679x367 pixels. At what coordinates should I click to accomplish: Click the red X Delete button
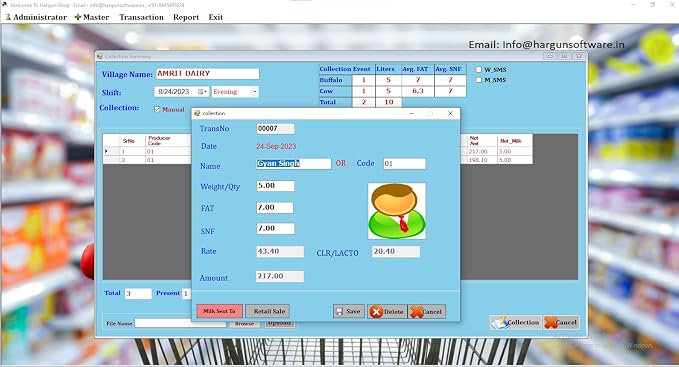387,311
